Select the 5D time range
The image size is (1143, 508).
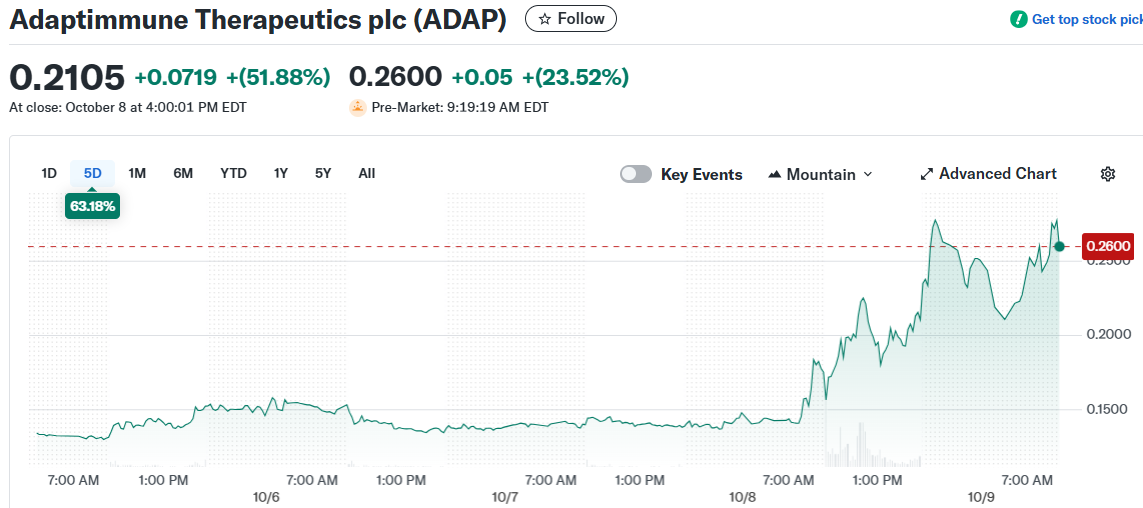coord(93,173)
